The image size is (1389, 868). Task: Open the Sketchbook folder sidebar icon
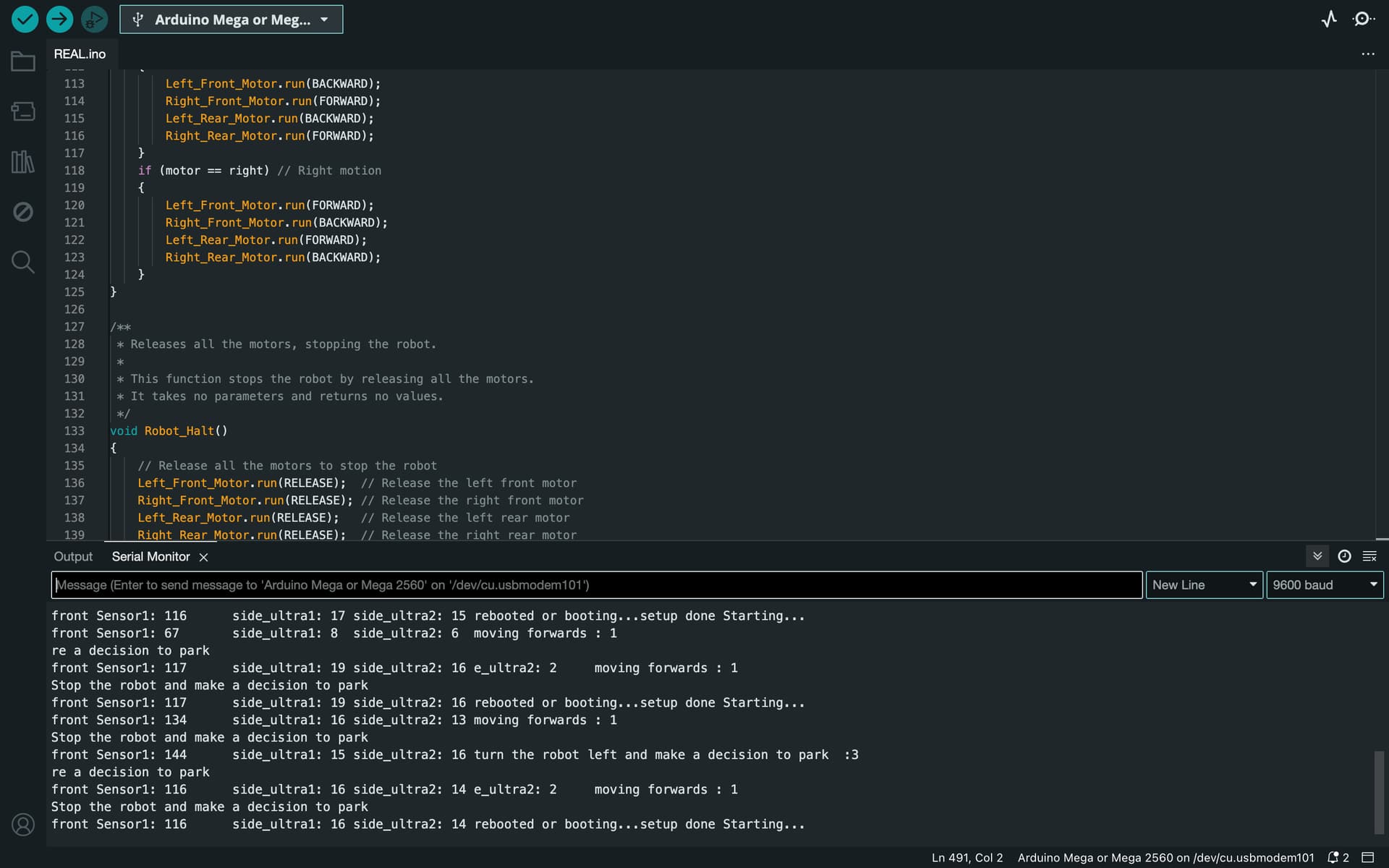[x=23, y=61]
